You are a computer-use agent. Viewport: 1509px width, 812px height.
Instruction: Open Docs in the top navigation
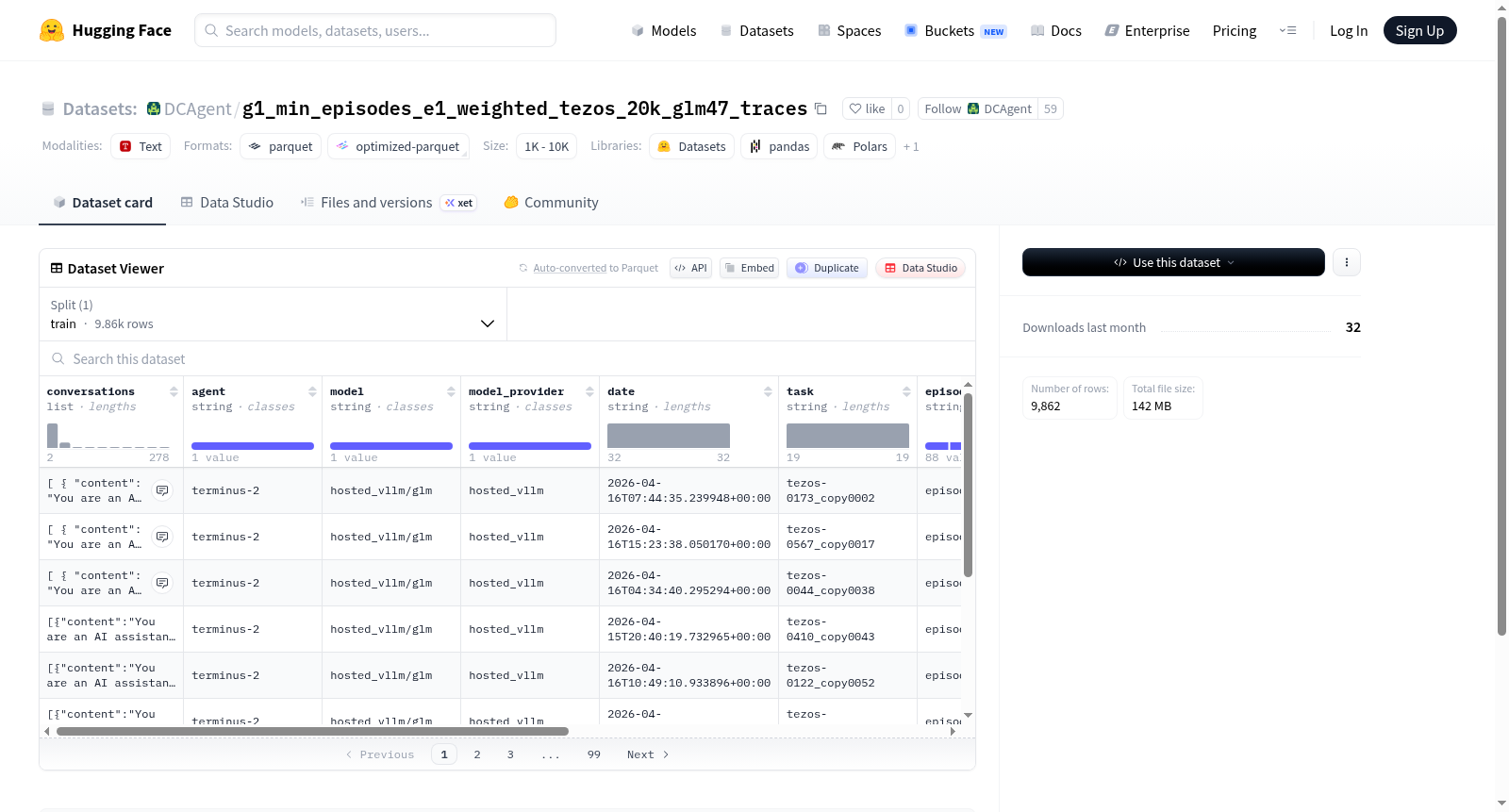(x=1056, y=31)
